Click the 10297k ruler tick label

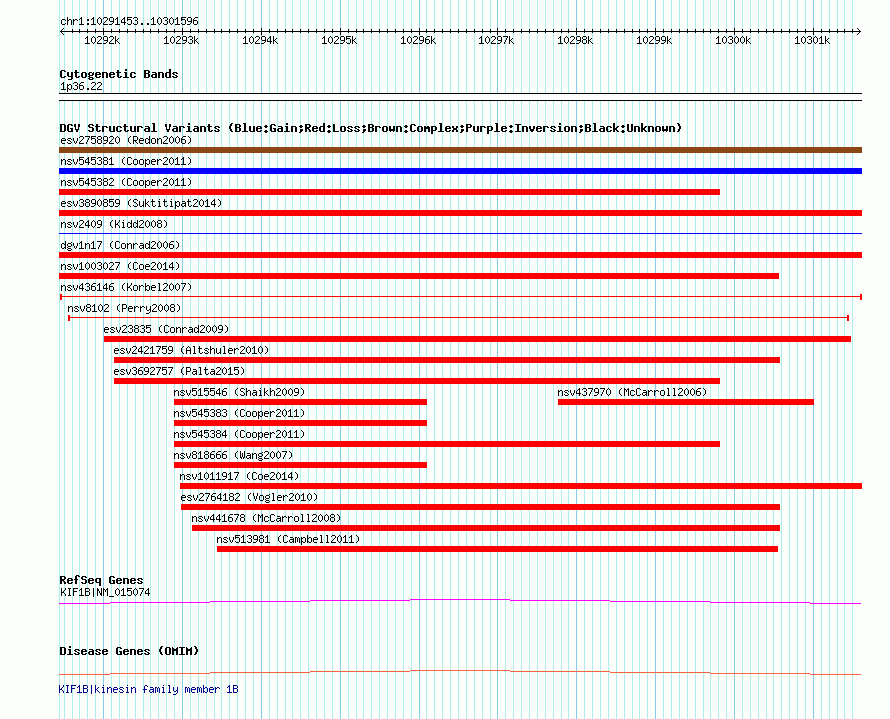point(496,40)
